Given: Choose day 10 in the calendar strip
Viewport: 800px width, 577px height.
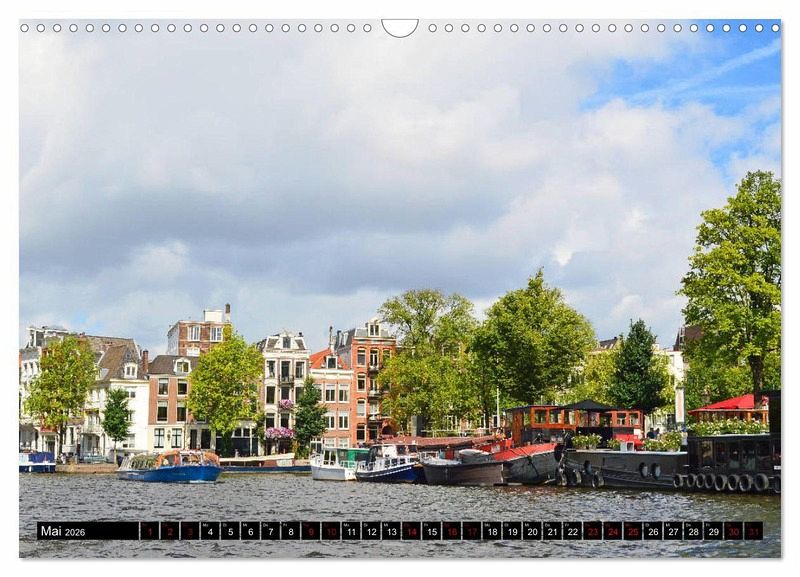Looking at the screenshot, I should coord(330,531).
